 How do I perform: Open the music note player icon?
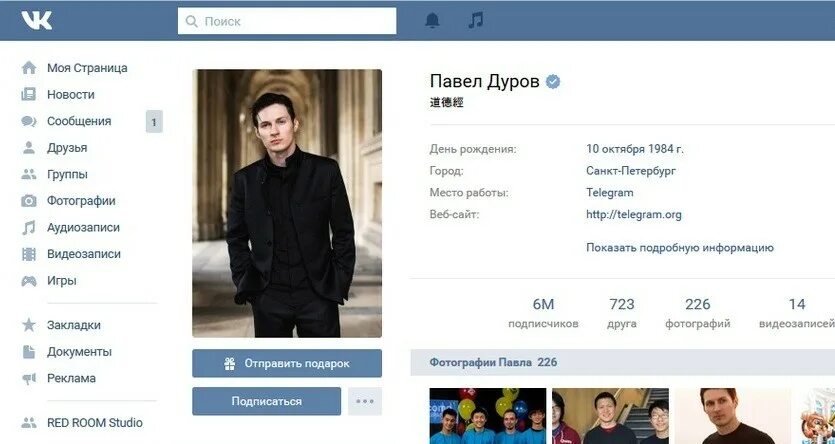point(476,21)
